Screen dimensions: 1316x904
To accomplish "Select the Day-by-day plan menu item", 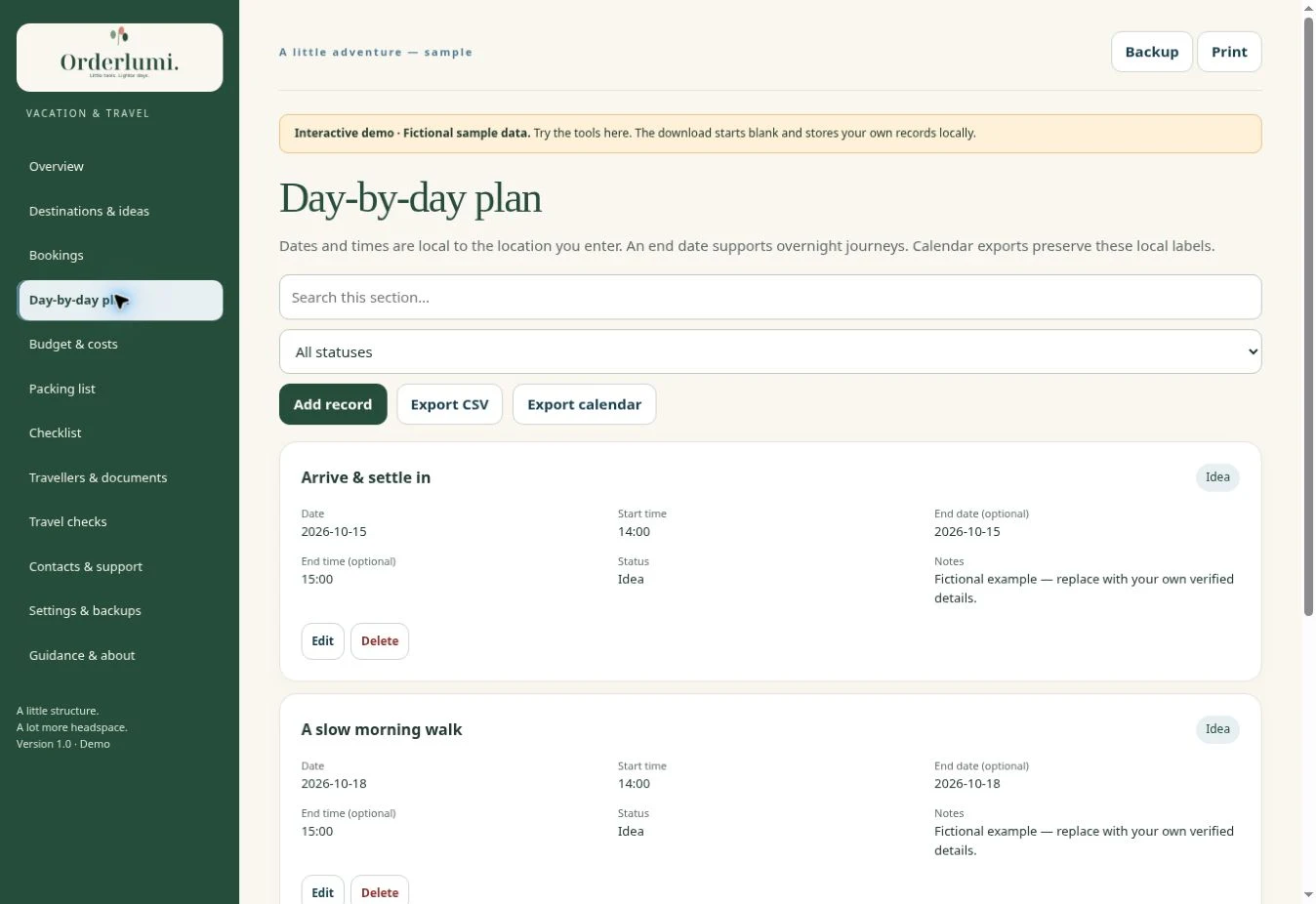I will pyautogui.click(x=119, y=300).
